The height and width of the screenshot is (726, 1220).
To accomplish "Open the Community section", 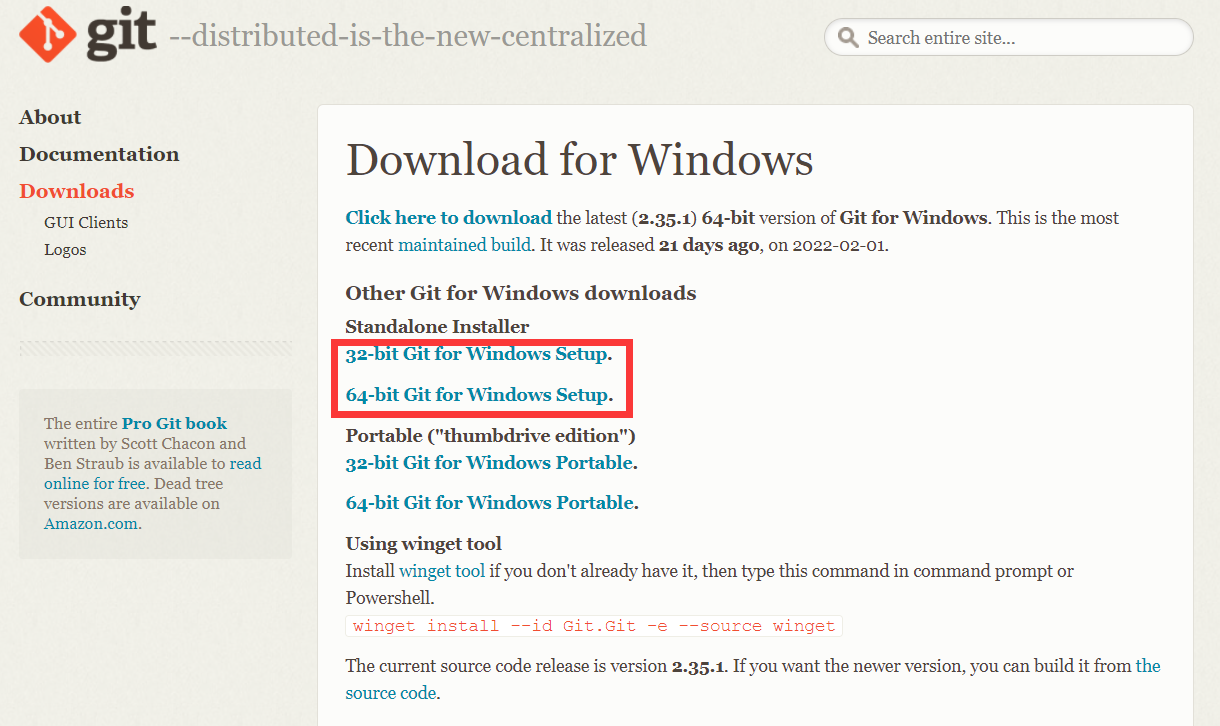I will point(80,299).
